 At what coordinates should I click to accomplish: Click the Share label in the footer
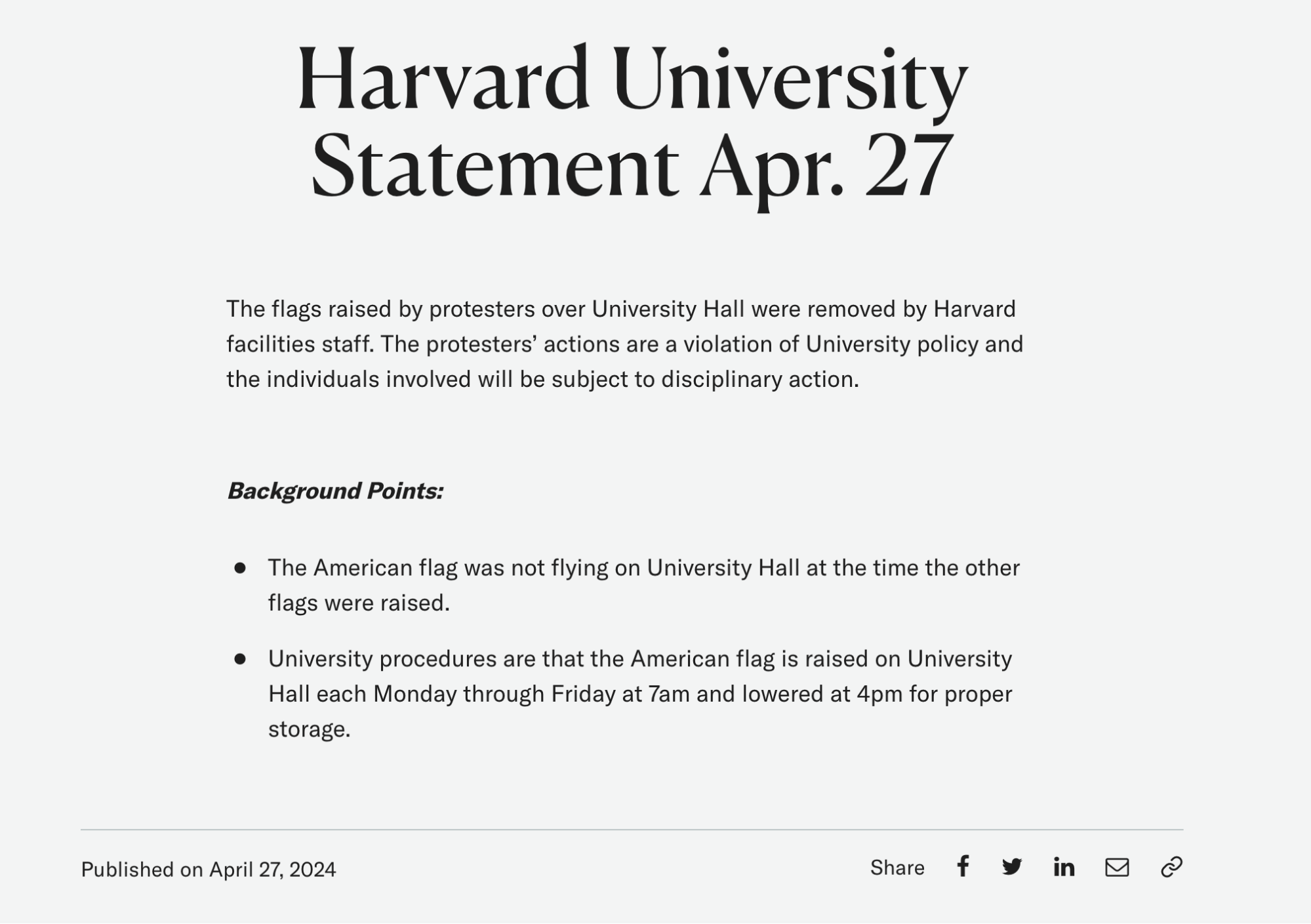tap(898, 867)
